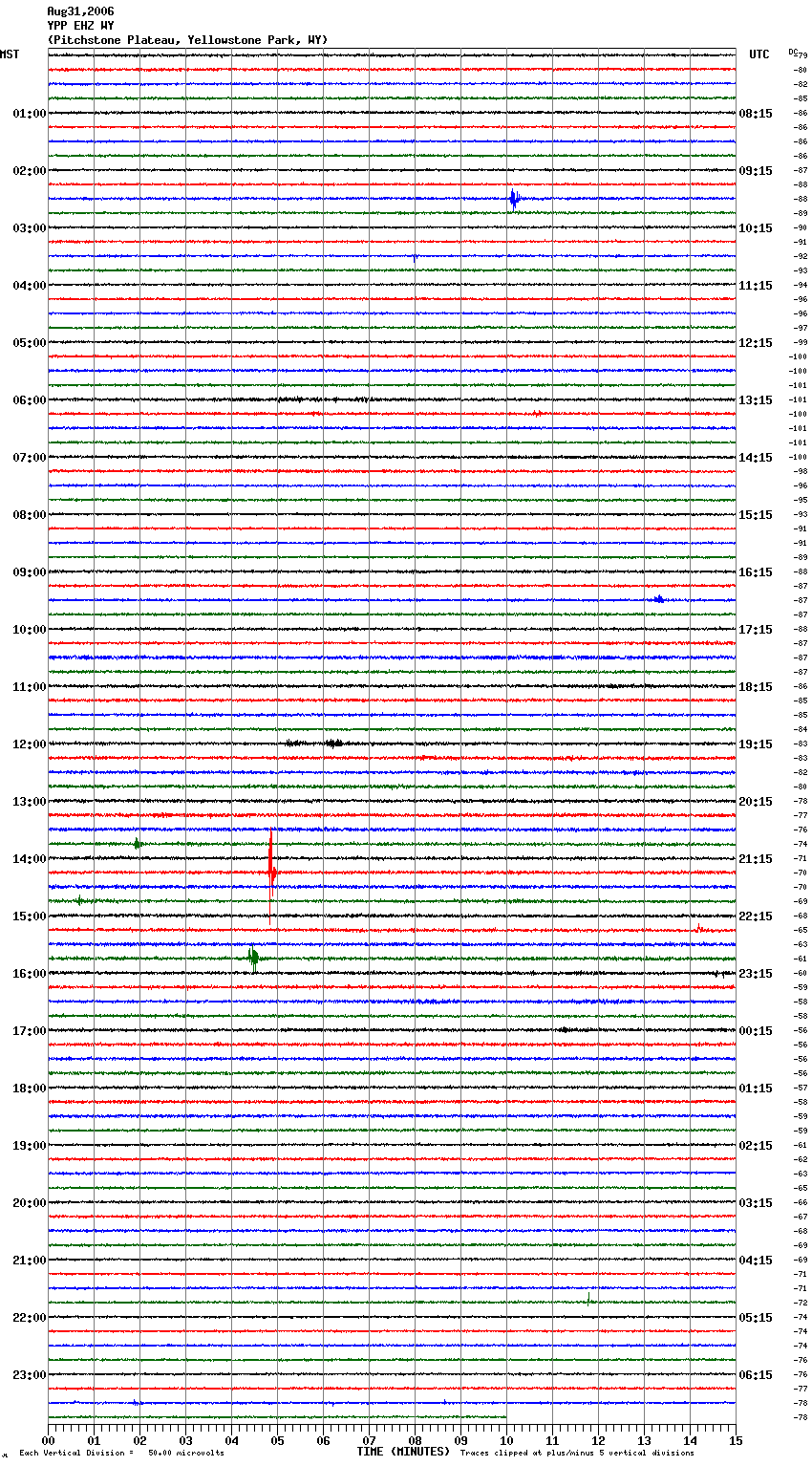Image resolution: width=812 pixels, height=1466 pixels.
Task: Click the 15 tick label on the minutes axis
Action: [736, 1440]
